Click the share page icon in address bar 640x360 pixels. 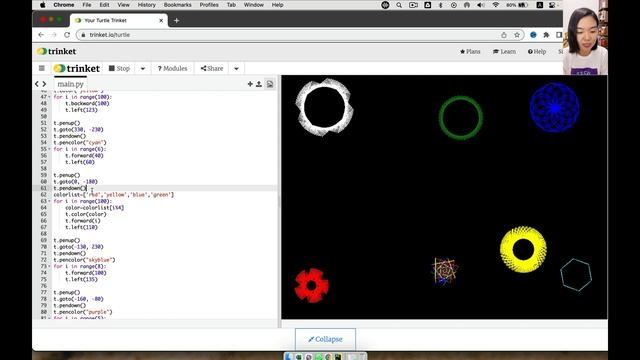pos(504,35)
